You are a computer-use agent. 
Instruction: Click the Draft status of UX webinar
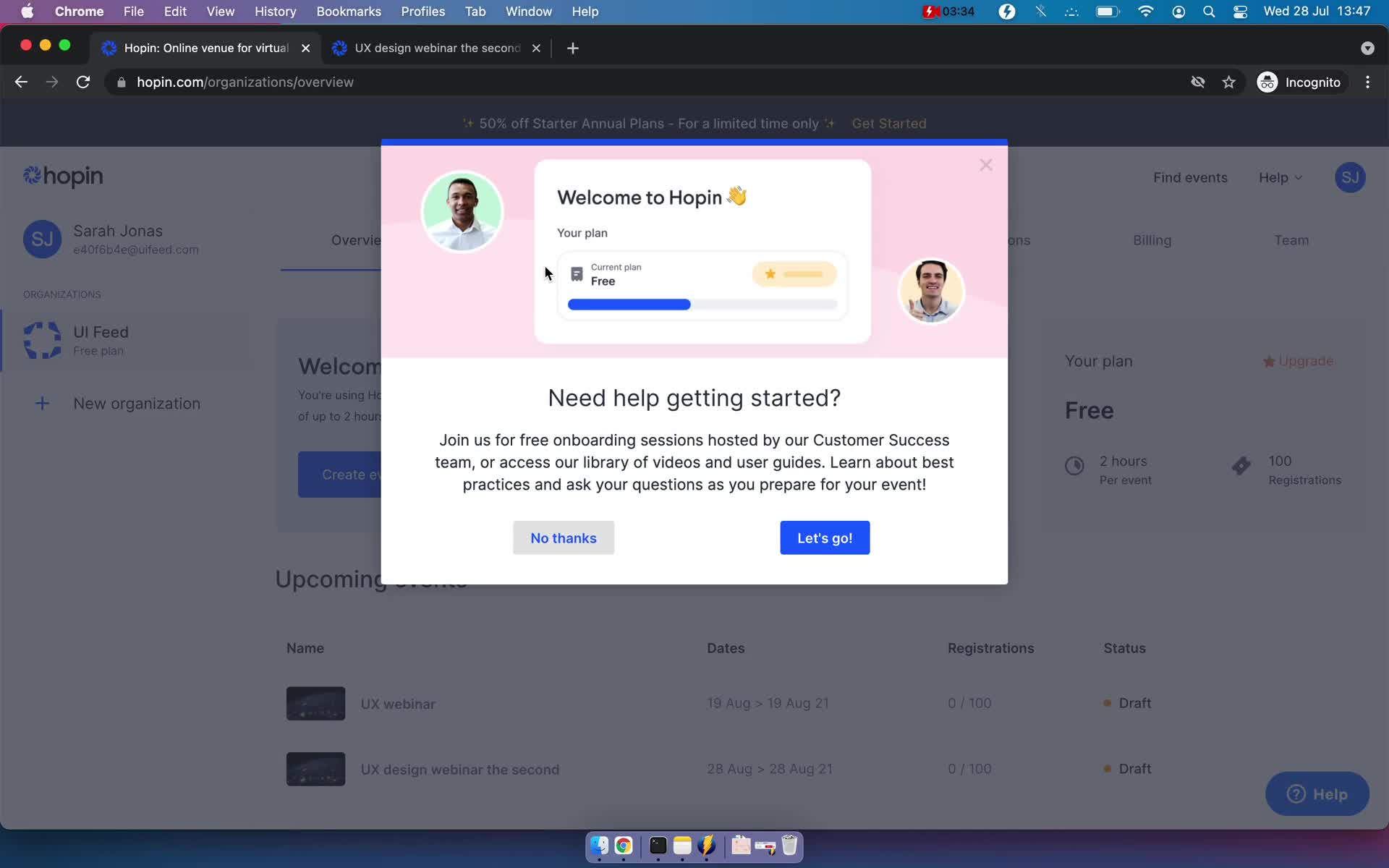pyautogui.click(x=1127, y=703)
